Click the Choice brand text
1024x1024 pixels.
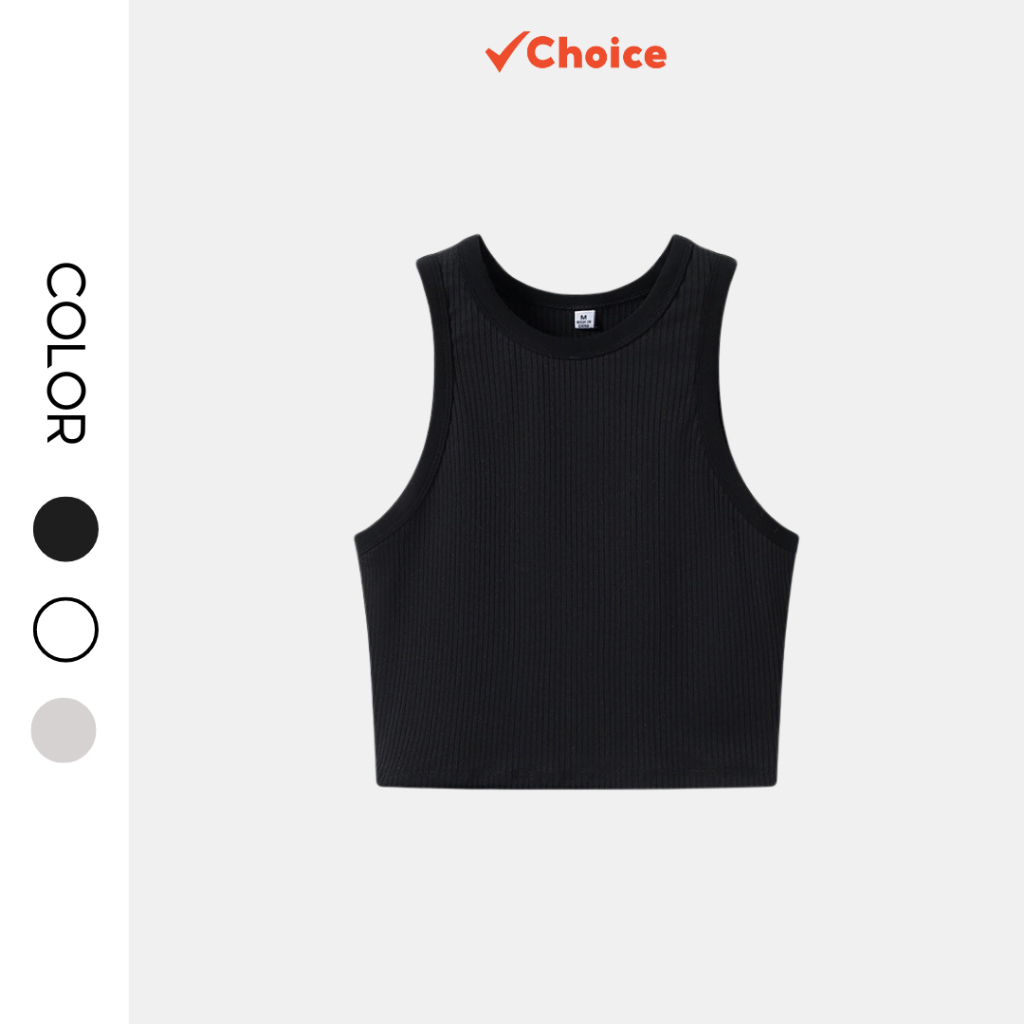596,53
